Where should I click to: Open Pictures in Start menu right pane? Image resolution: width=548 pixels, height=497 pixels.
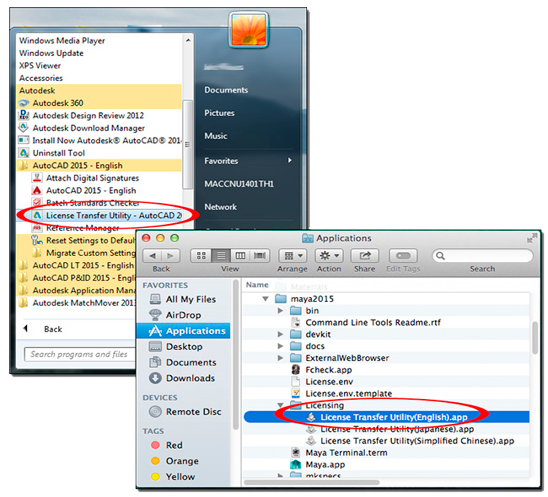tap(219, 113)
